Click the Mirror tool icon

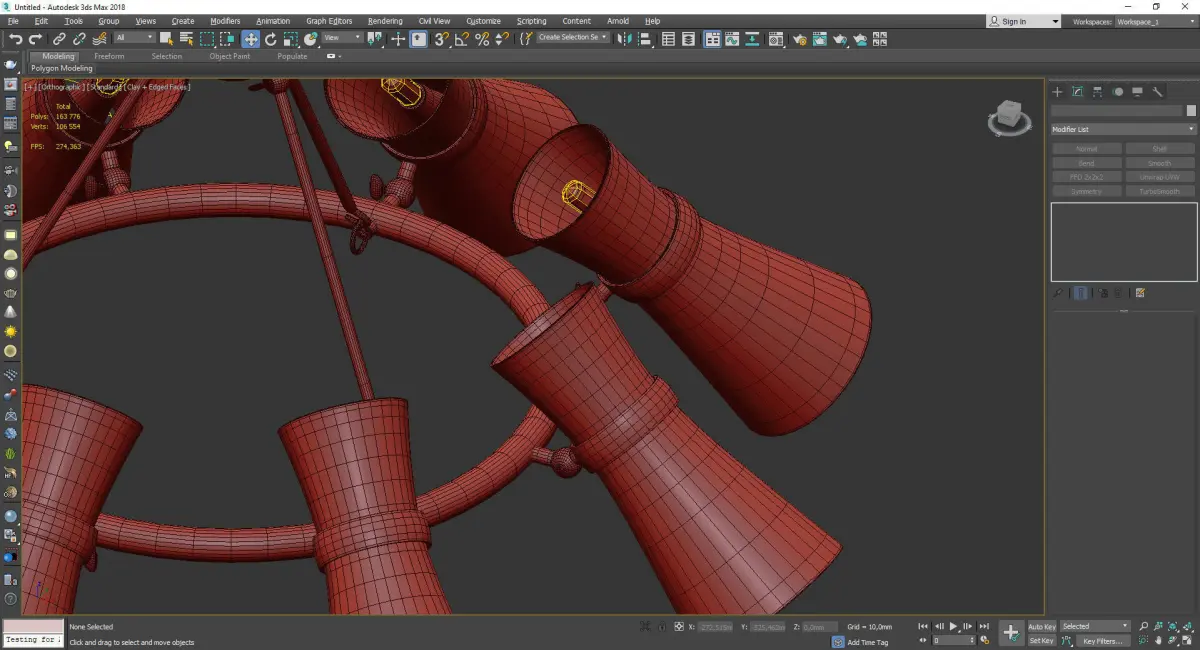pos(624,39)
